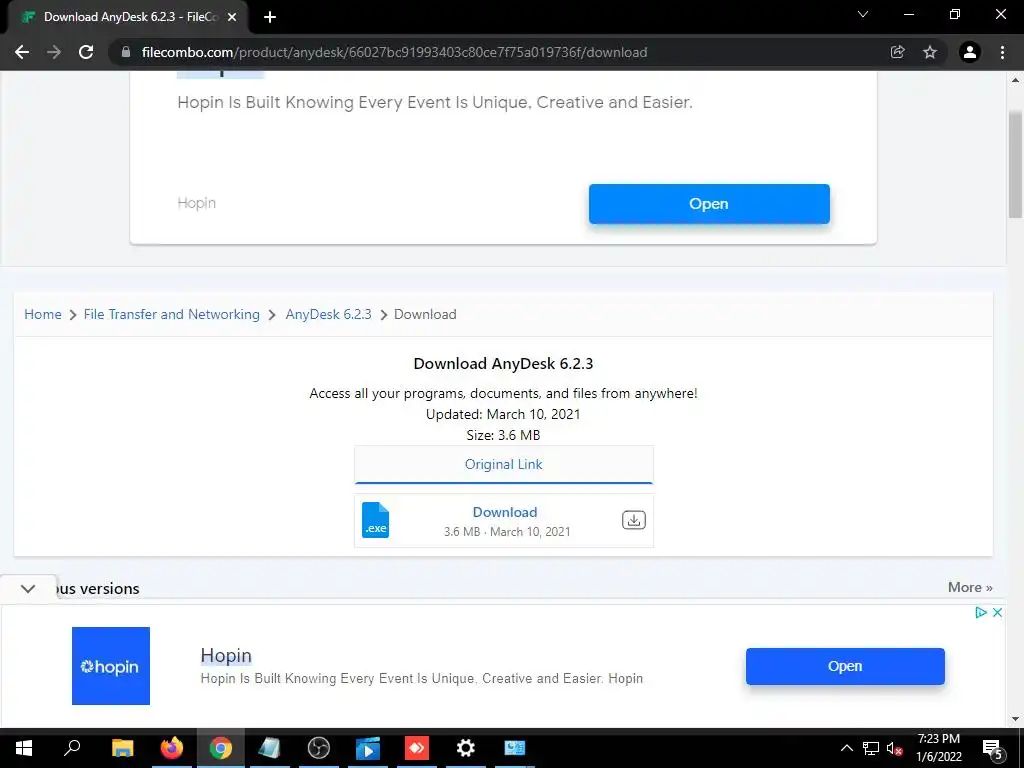The image size is (1024, 768).
Task: Open the Windows Start menu
Action: [x=24, y=748]
